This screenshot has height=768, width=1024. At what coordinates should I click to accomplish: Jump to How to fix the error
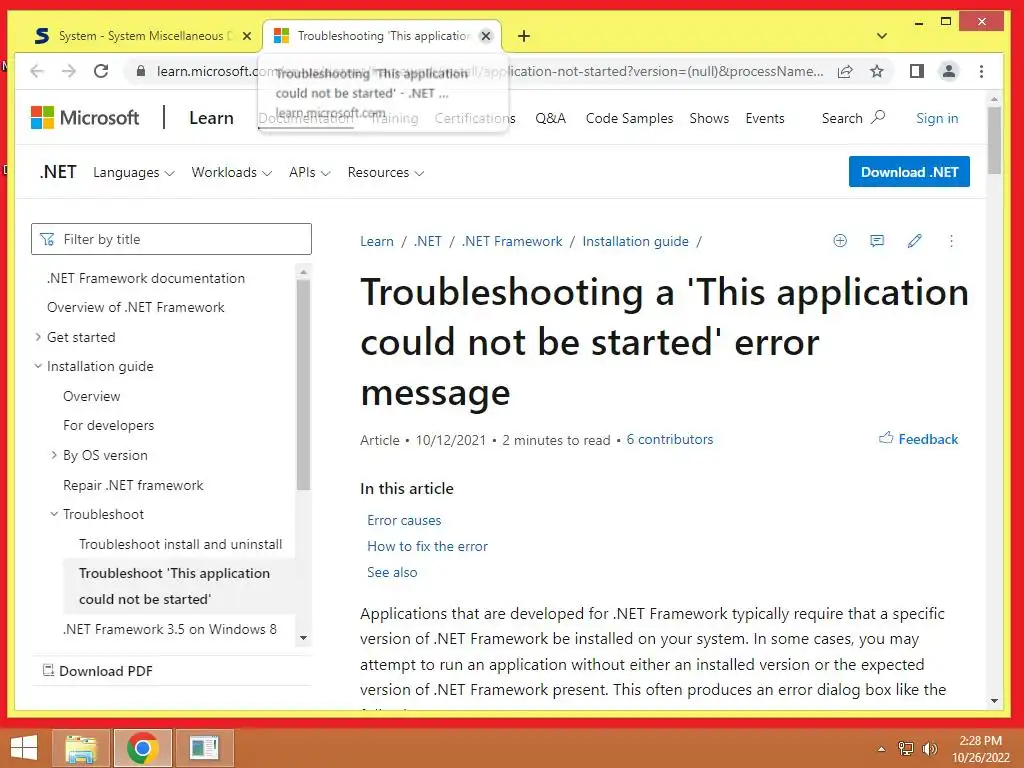click(427, 546)
